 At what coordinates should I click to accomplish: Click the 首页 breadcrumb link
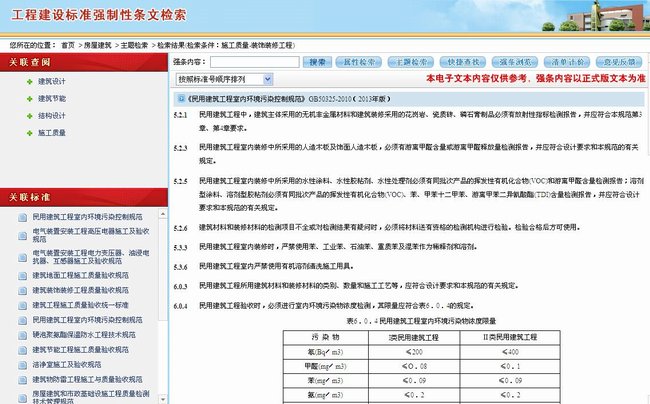coord(67,45)
